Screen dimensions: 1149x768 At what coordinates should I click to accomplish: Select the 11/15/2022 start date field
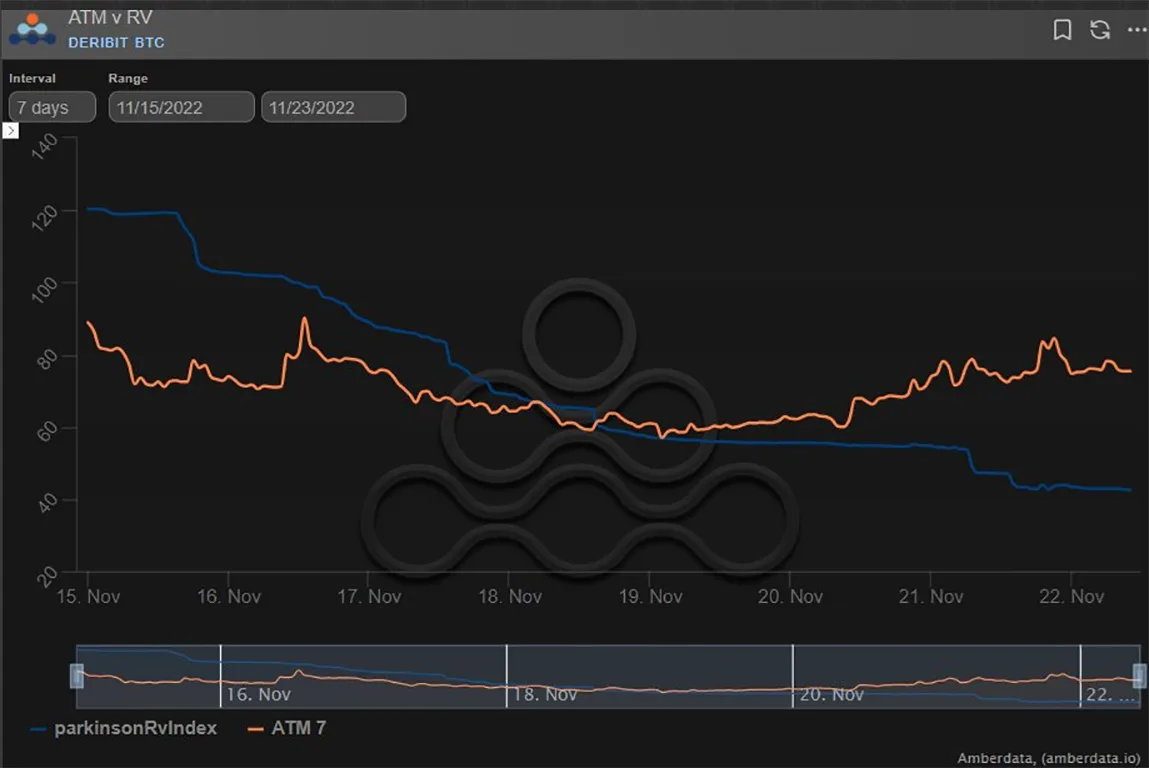tap(181, 107)
